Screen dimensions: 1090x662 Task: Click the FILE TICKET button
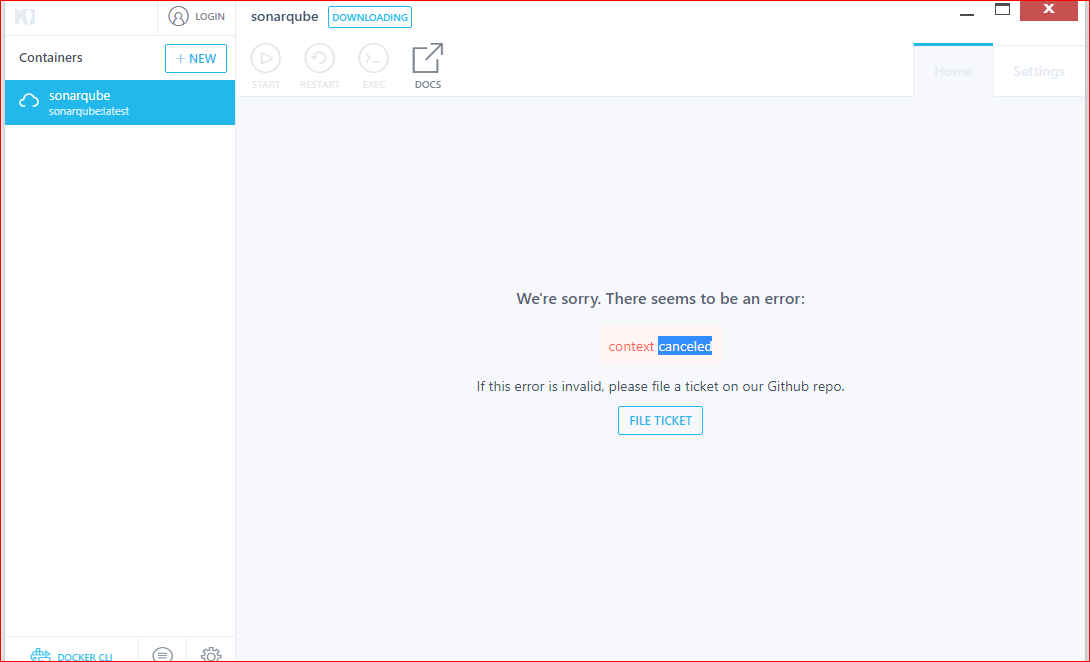(660, 420)
